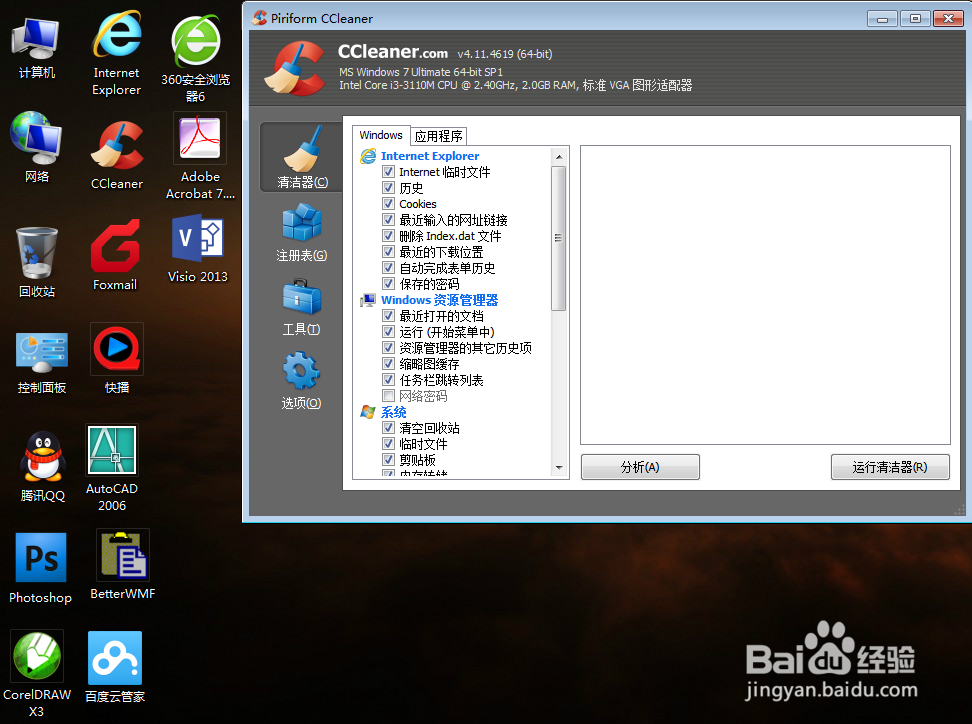Close the Piriform CCleaner window
This screenshot has width=972, height=724.
pyautogui.click(x=948, y=19)
